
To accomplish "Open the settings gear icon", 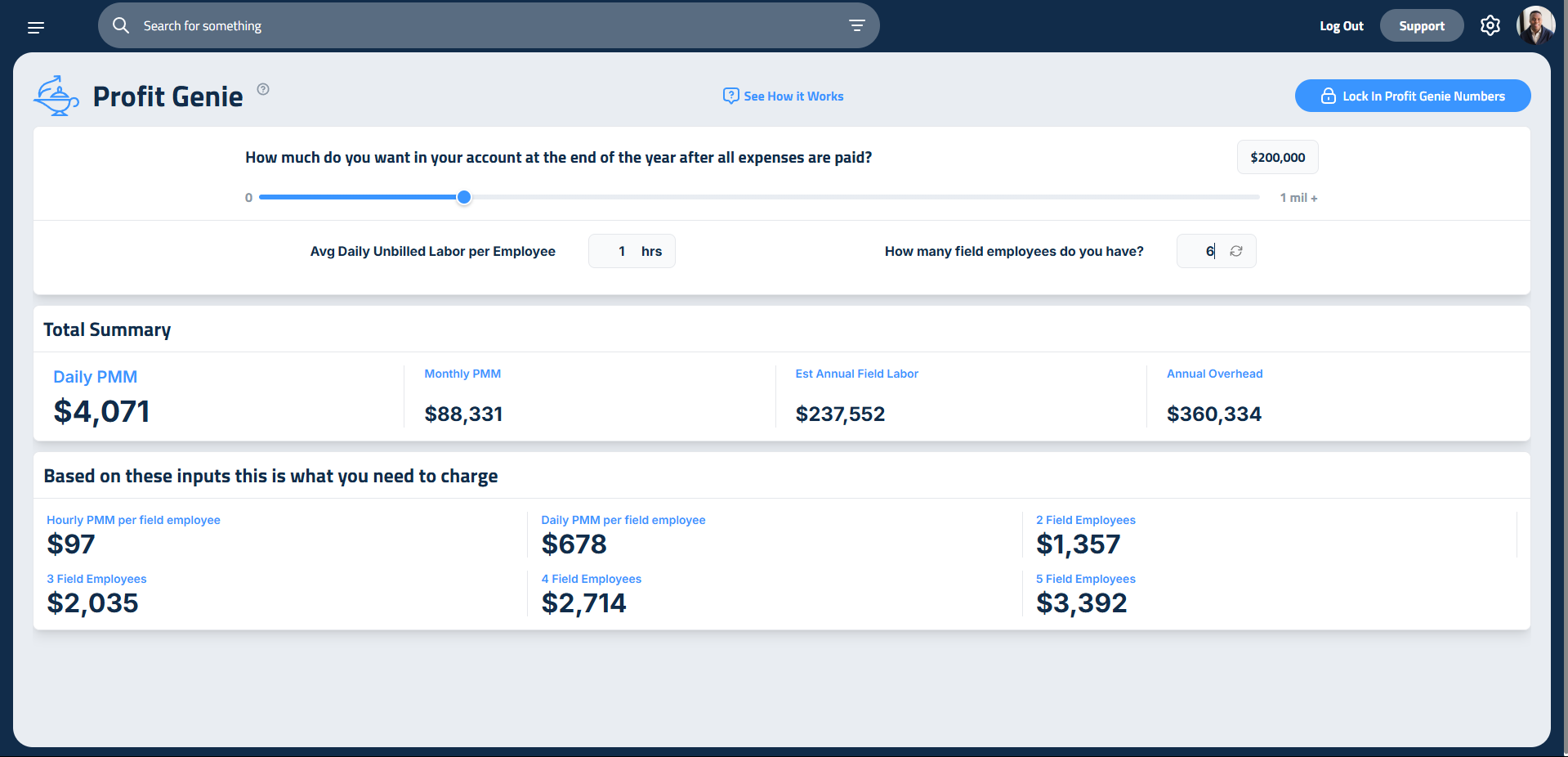I will [x=1490, y=26].
